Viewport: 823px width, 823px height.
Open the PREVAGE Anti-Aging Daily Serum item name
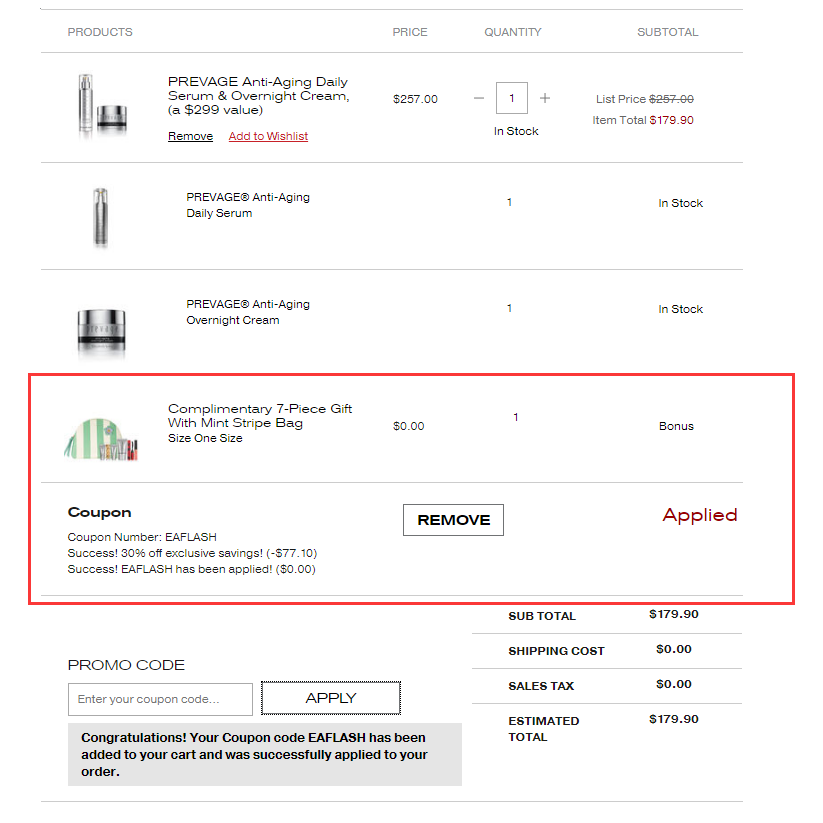tap(248, 205)
